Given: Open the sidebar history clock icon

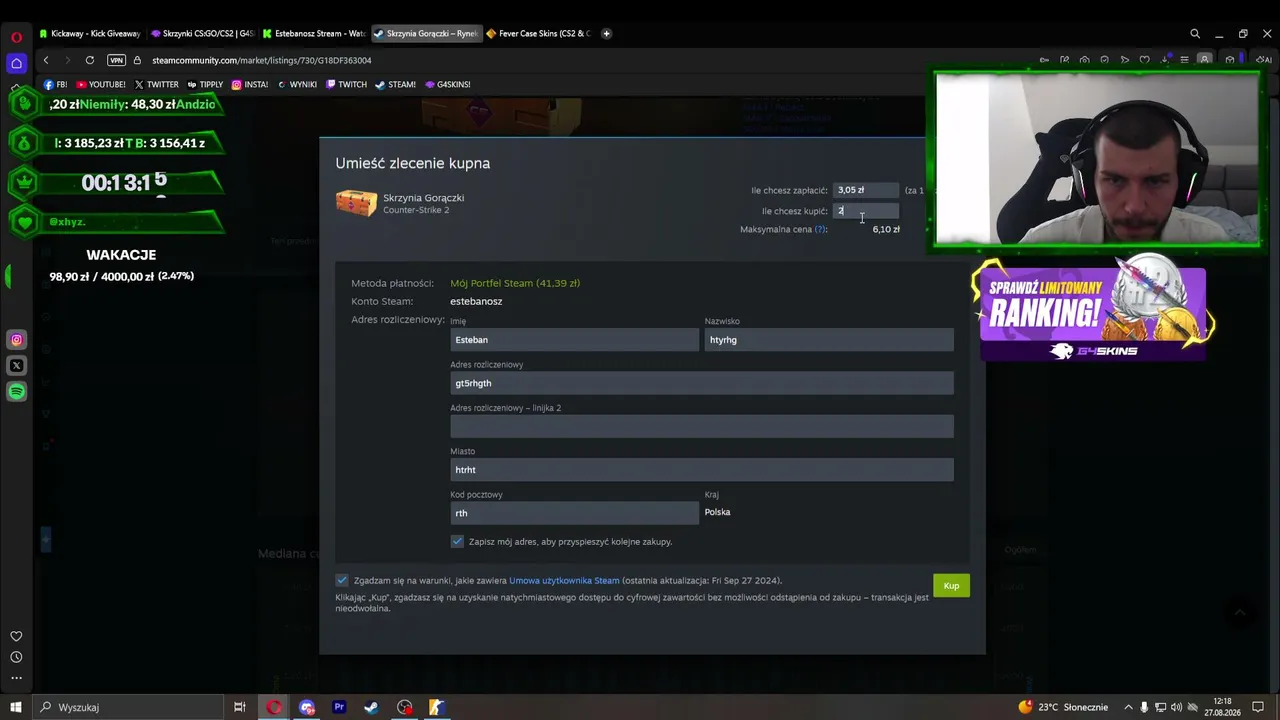Looking at the screenshot, I should tap(16, 657).
